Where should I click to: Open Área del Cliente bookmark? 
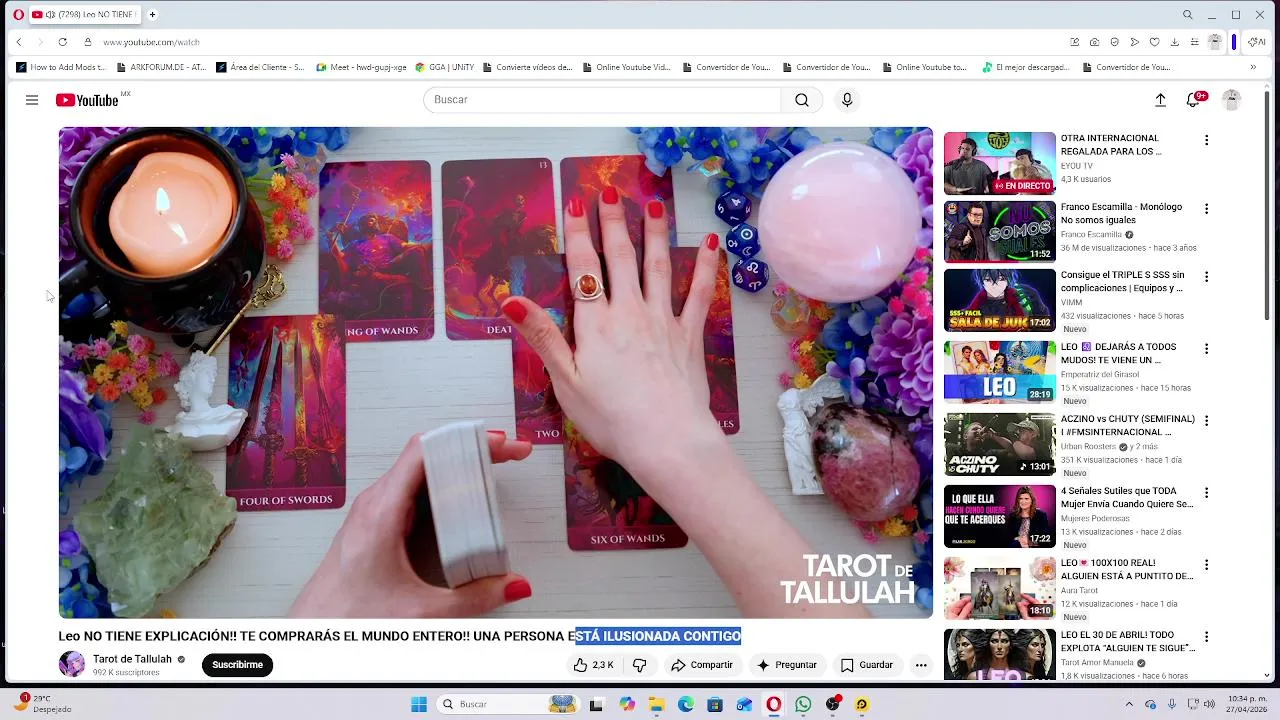click(260, 67)
